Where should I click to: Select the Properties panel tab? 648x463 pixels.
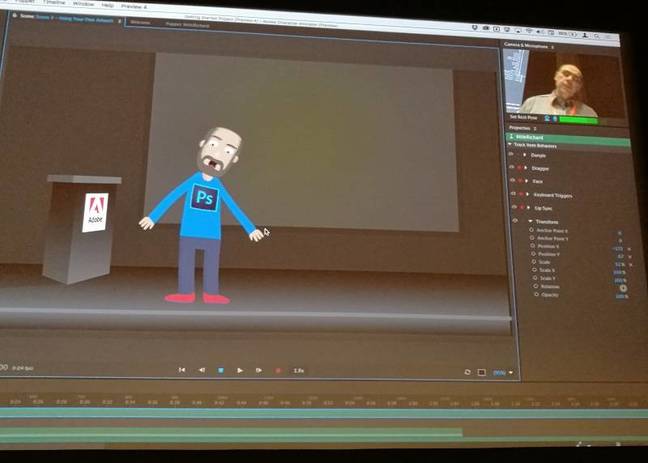pyautogui.click(x=520, y=128)
